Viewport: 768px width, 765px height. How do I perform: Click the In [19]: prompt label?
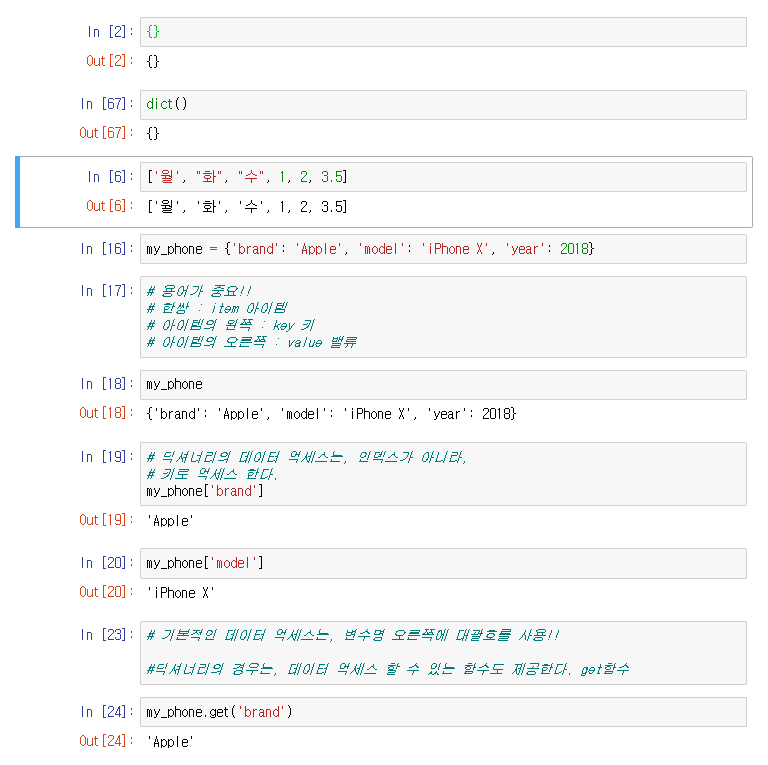pos(107,457)
